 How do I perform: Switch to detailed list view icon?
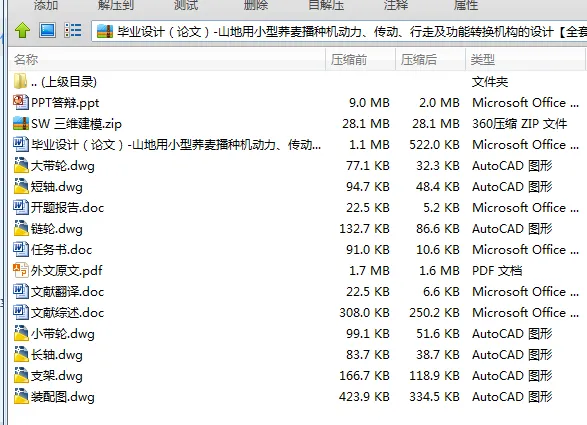(73, 31)
